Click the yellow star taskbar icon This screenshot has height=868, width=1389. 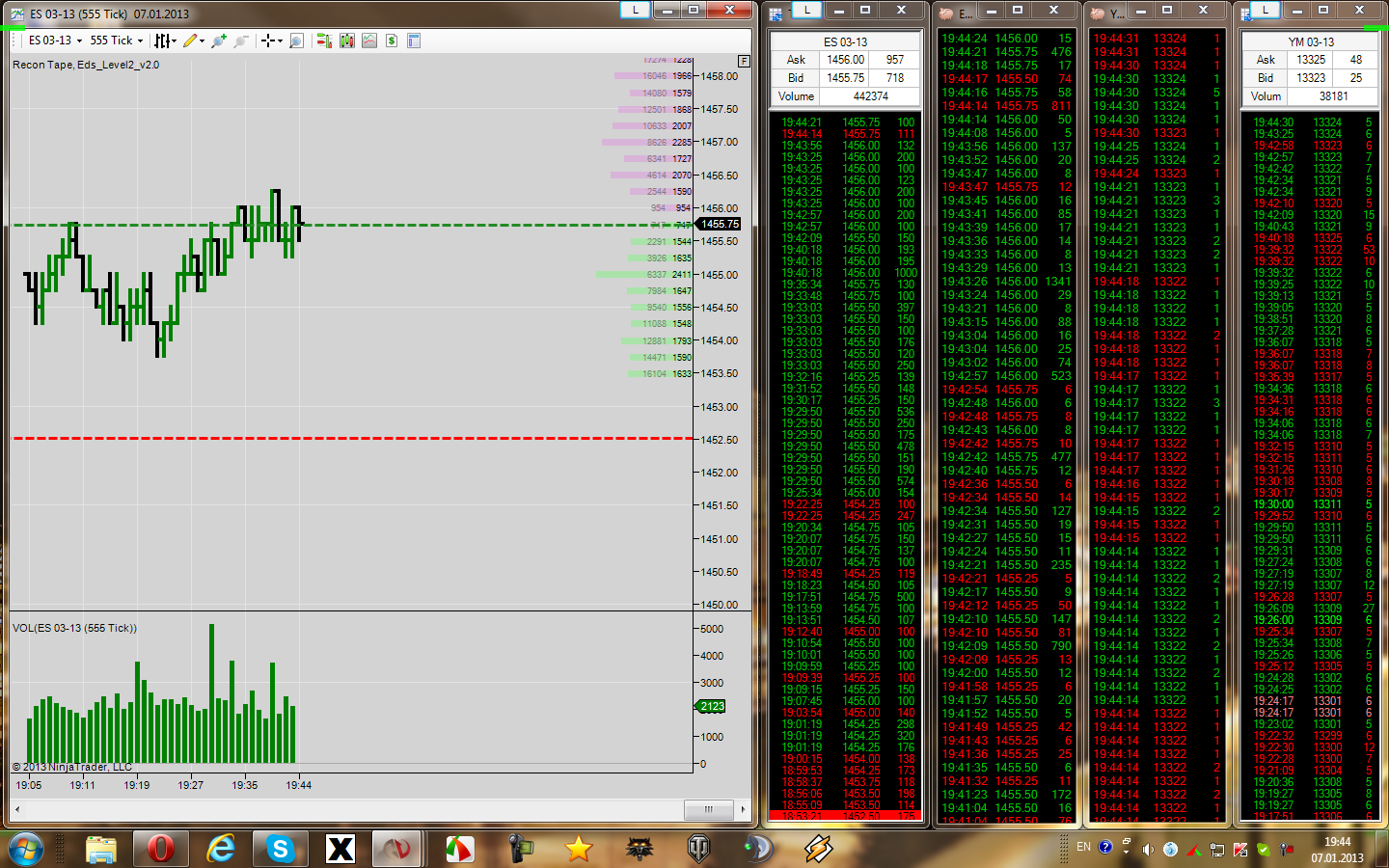(x=579, y=849)
